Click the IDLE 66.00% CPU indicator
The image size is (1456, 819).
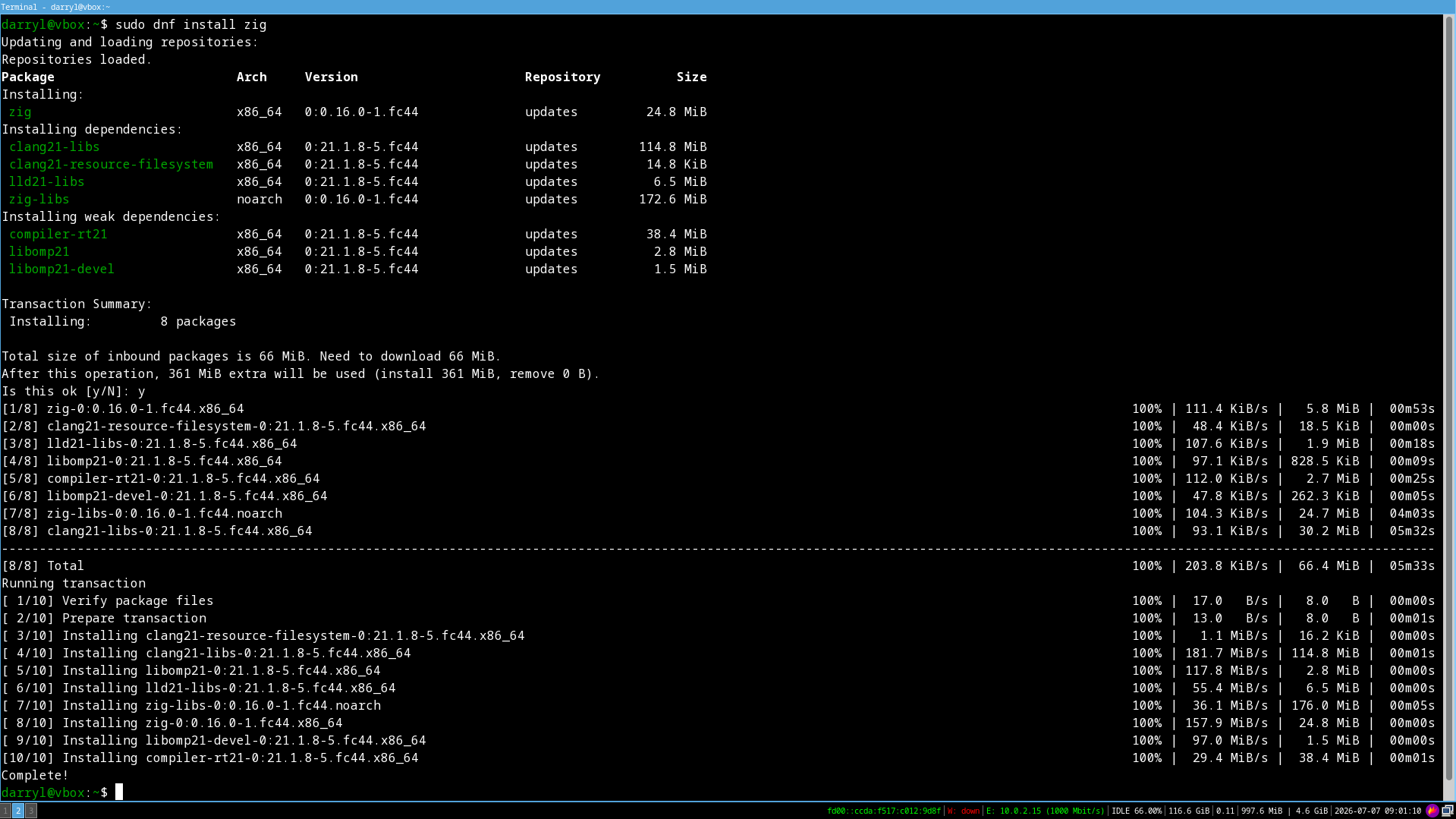(x=1137, y=811)
